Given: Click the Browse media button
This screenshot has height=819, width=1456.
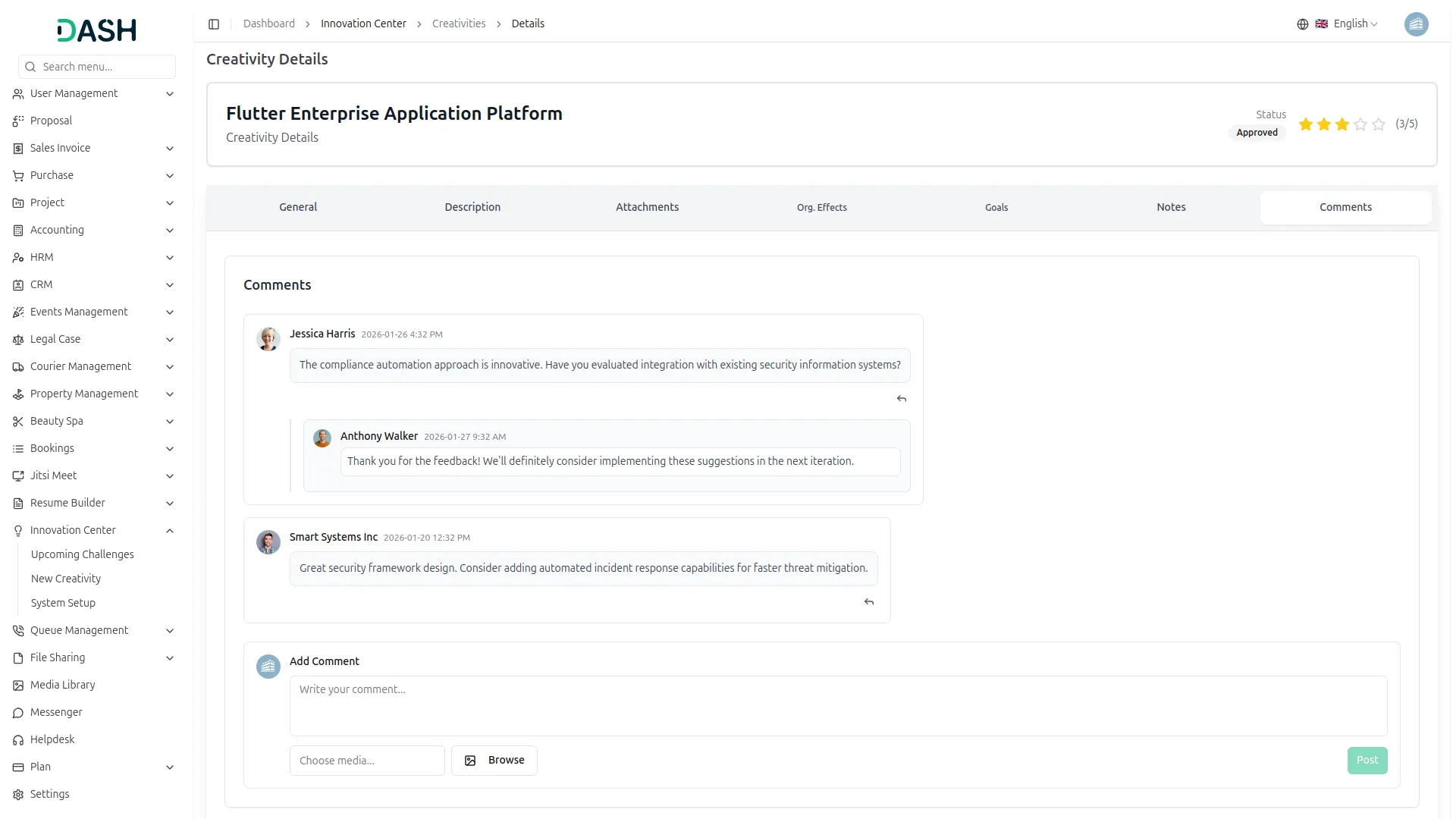Looking at the screenshot, I should (x=494, y=761).
